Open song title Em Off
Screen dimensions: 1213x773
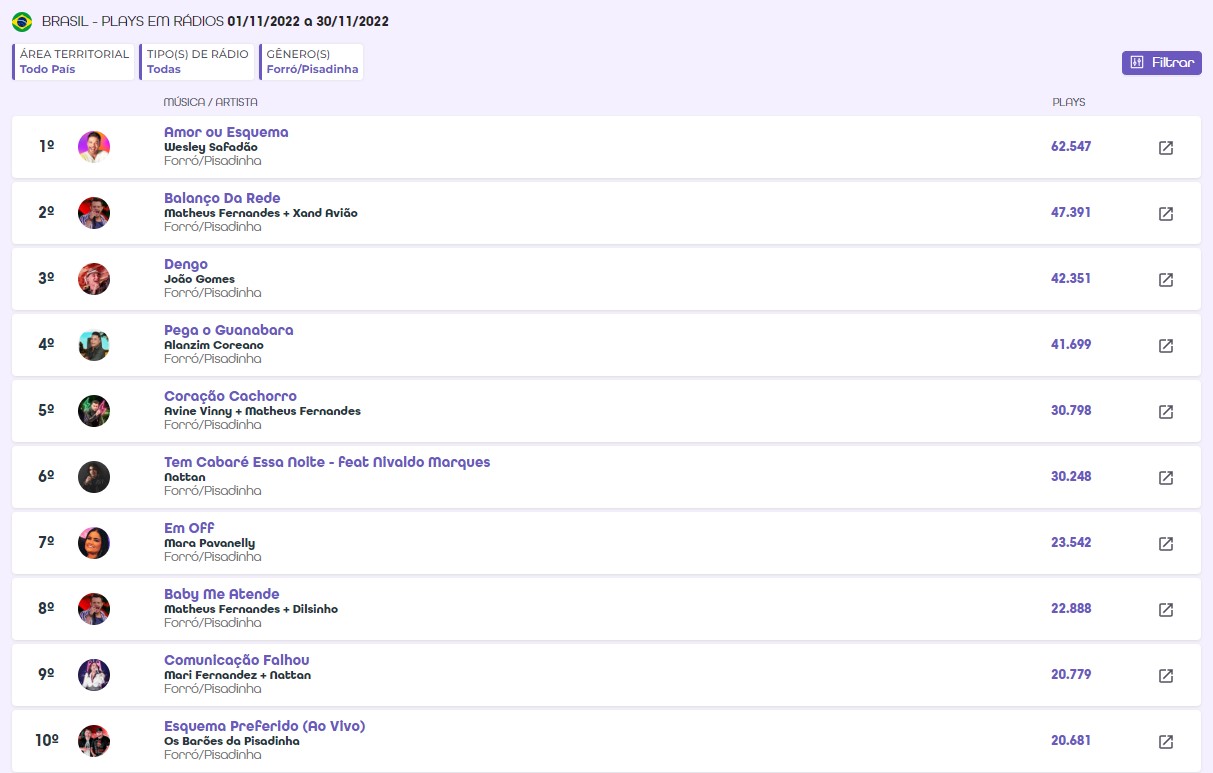tap(189, 528)
